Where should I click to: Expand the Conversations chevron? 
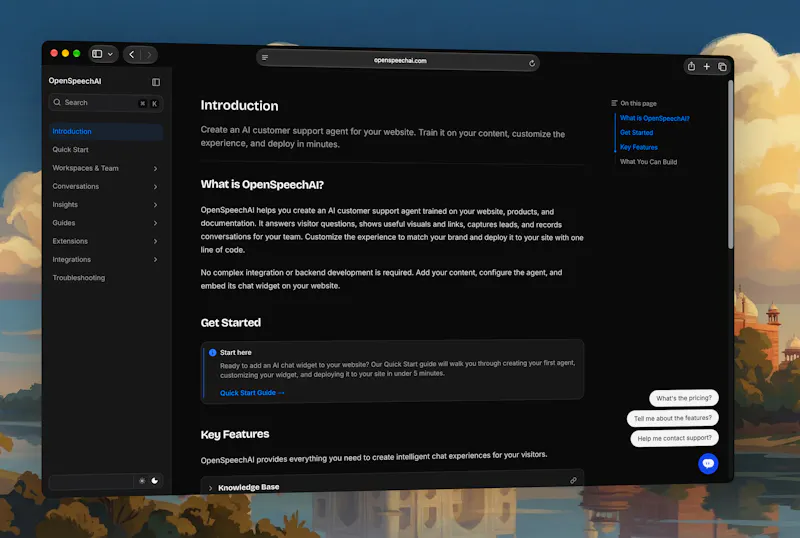click(155, 187)
